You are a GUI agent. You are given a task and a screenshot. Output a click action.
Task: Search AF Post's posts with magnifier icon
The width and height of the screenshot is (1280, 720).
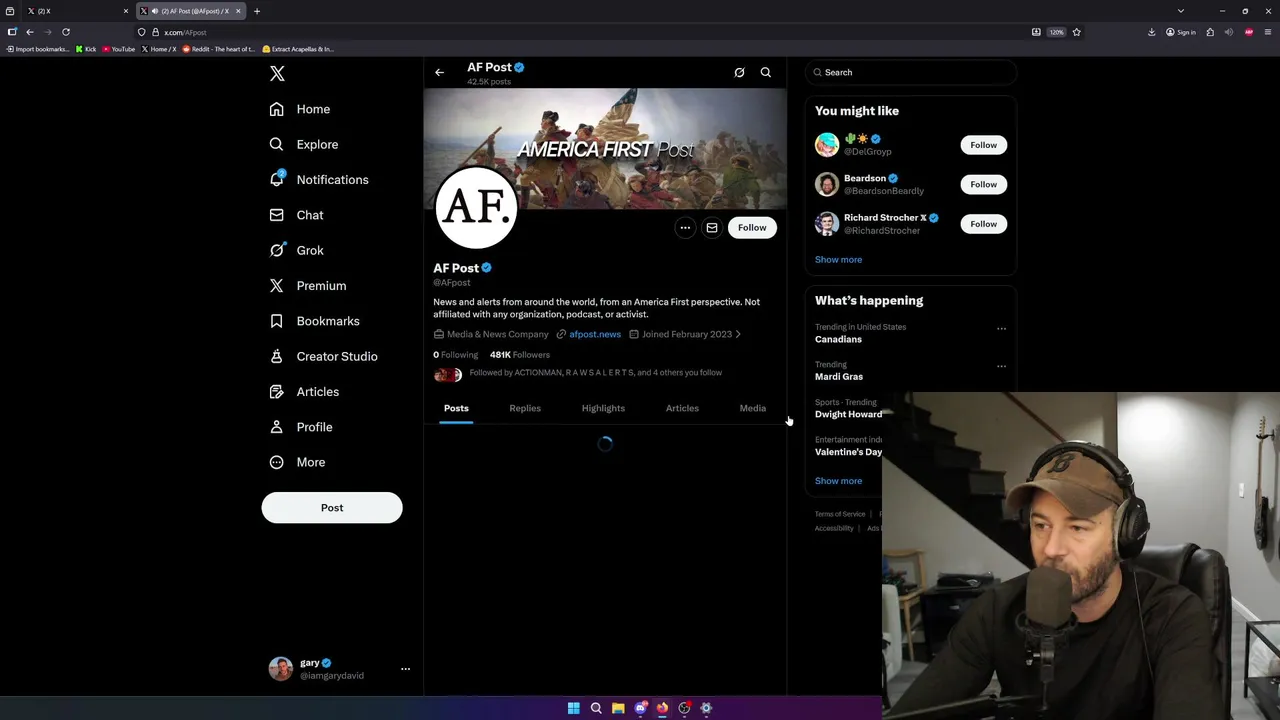click(x=766, y=72)
